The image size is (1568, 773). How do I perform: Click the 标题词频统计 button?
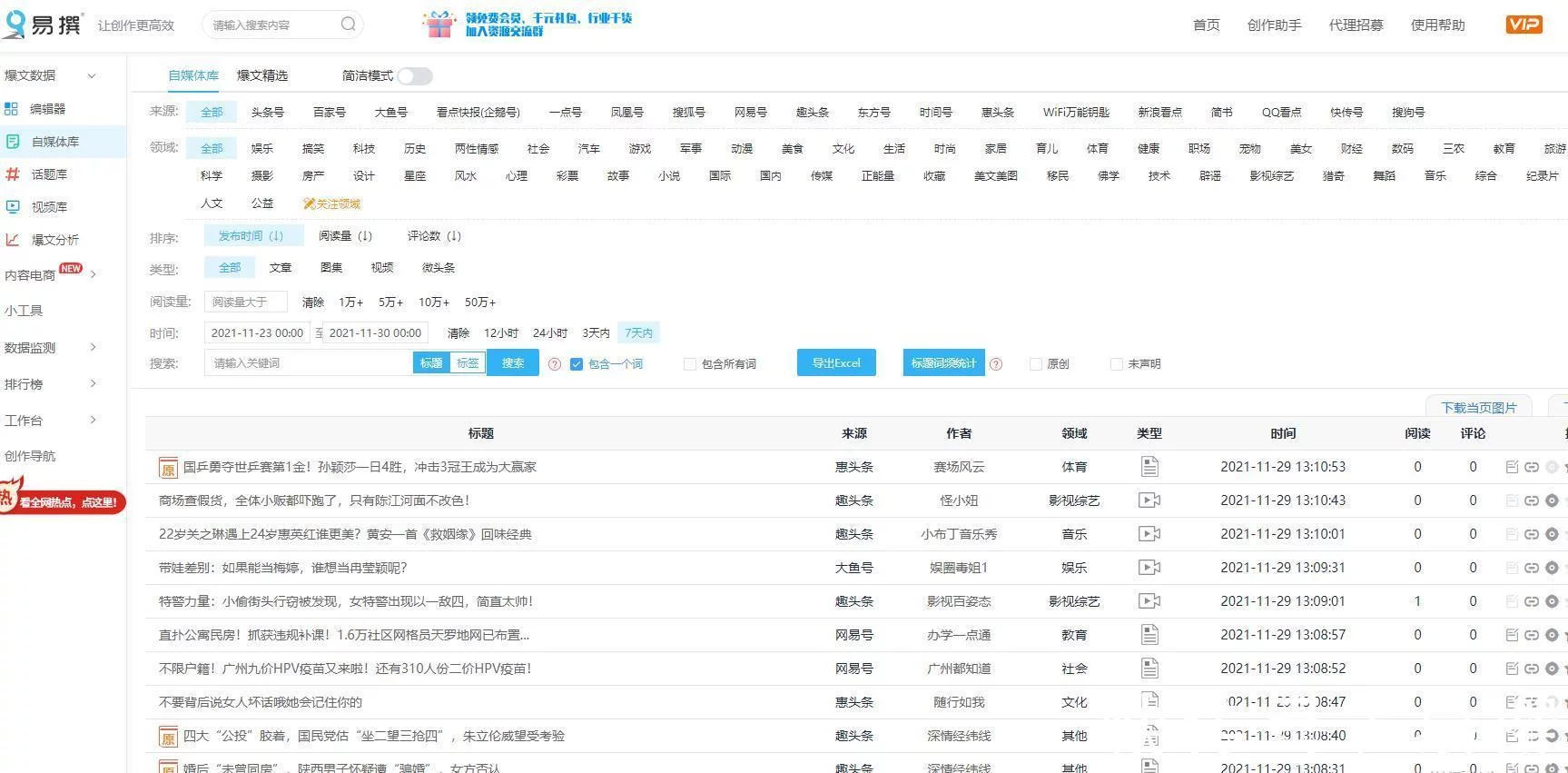(x=943, y=363)
